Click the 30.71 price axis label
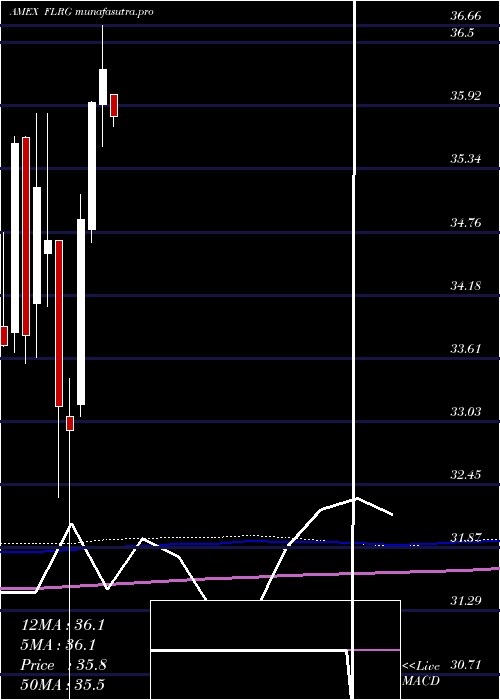 pos(466,665)
